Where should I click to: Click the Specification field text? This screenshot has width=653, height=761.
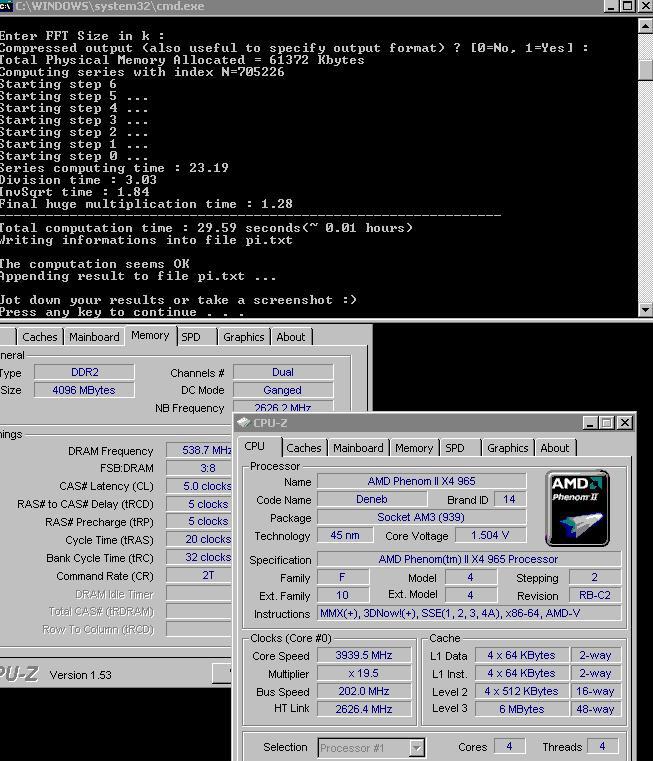[469, 559]
